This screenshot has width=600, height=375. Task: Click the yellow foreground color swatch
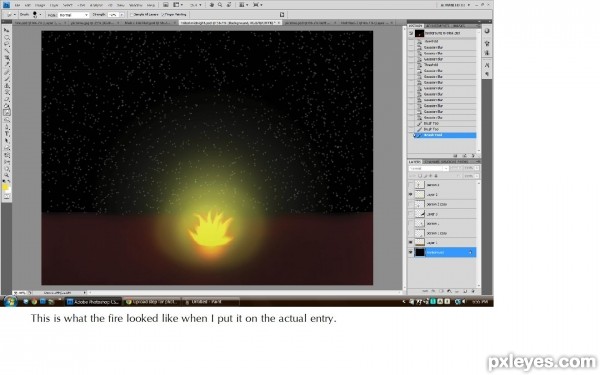click(5, 187)
